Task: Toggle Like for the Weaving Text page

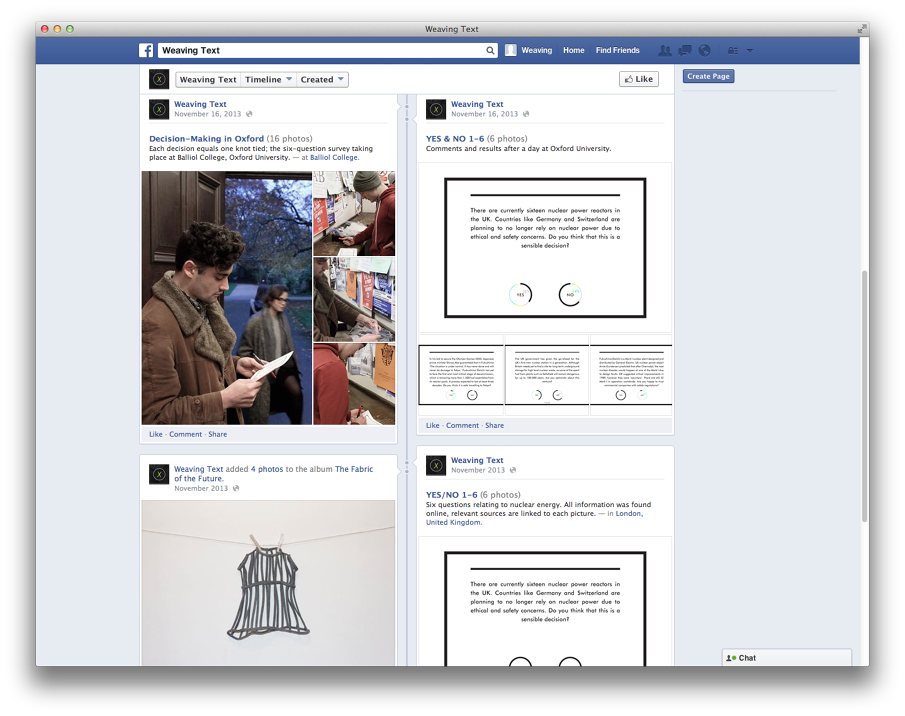Action: point(638,78)
